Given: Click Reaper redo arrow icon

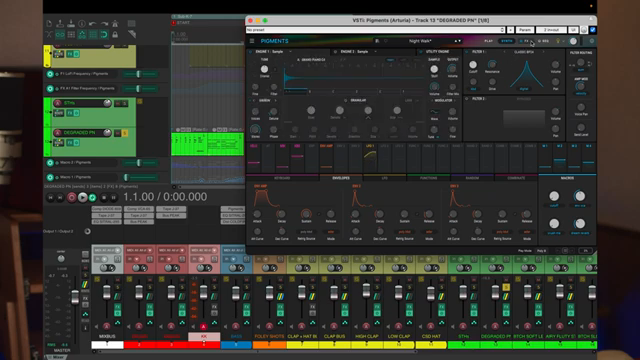Looking at the screenshot, I should pos(104,24).
